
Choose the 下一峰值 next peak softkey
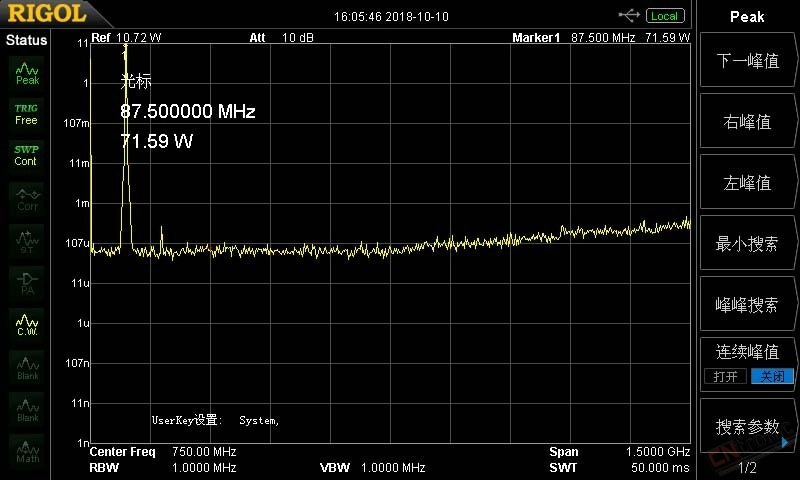click(747, 61)
